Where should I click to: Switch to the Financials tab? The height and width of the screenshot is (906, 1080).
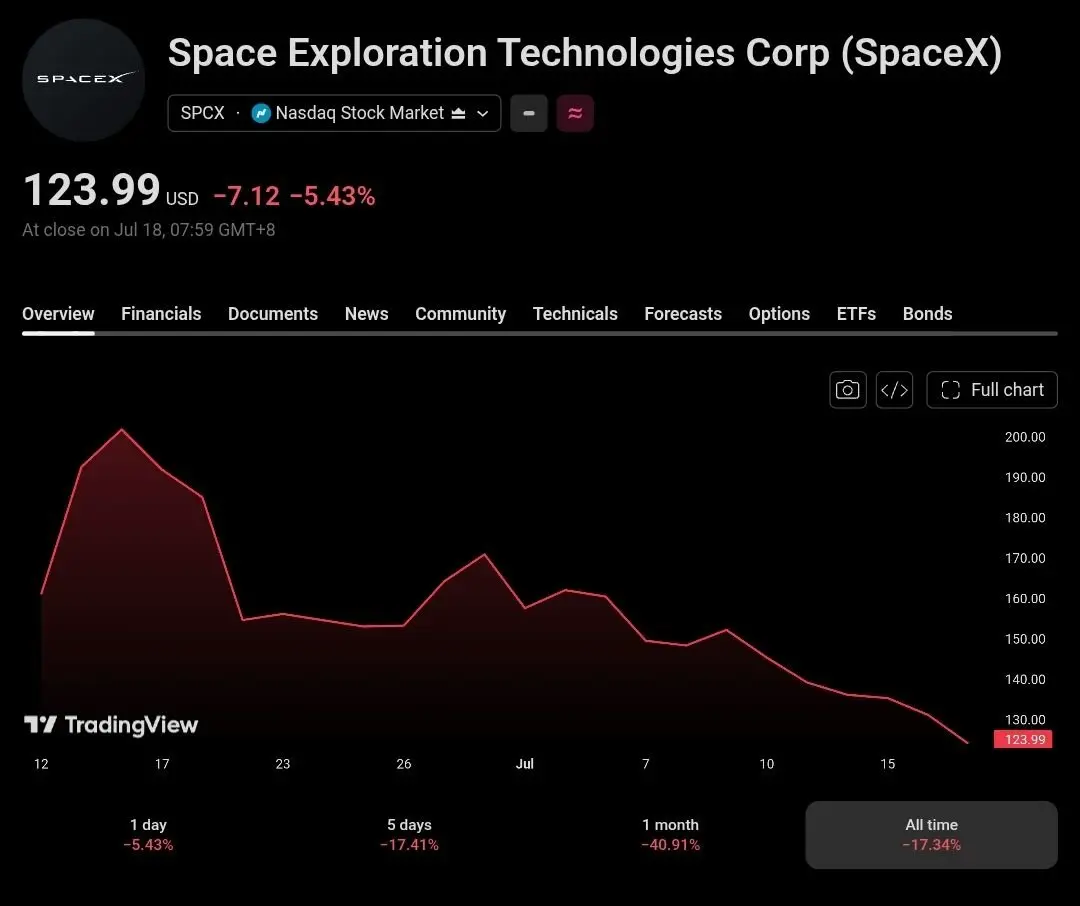tap(161, 313)
